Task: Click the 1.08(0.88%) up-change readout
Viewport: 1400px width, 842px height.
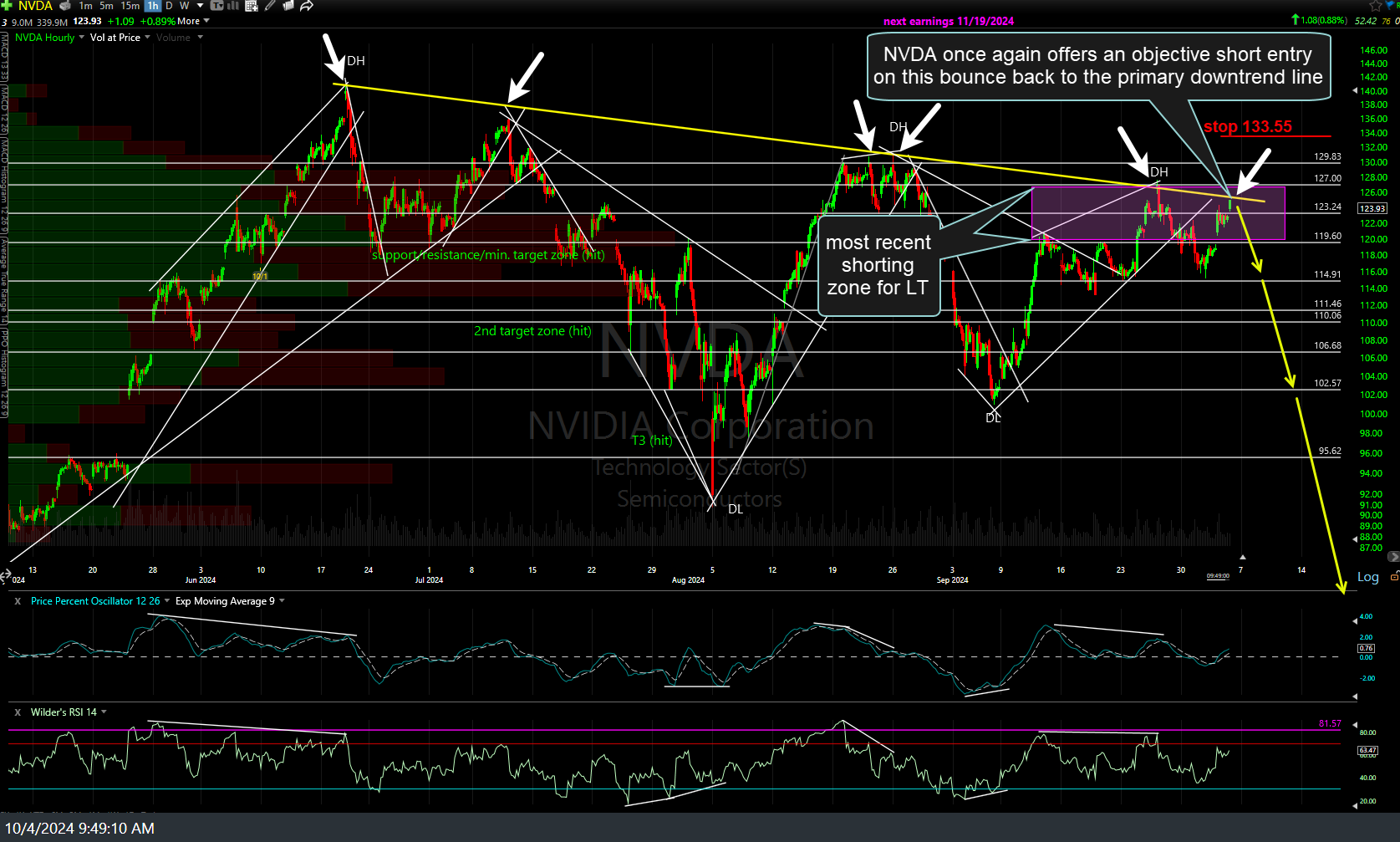Action: (1323, 20)
